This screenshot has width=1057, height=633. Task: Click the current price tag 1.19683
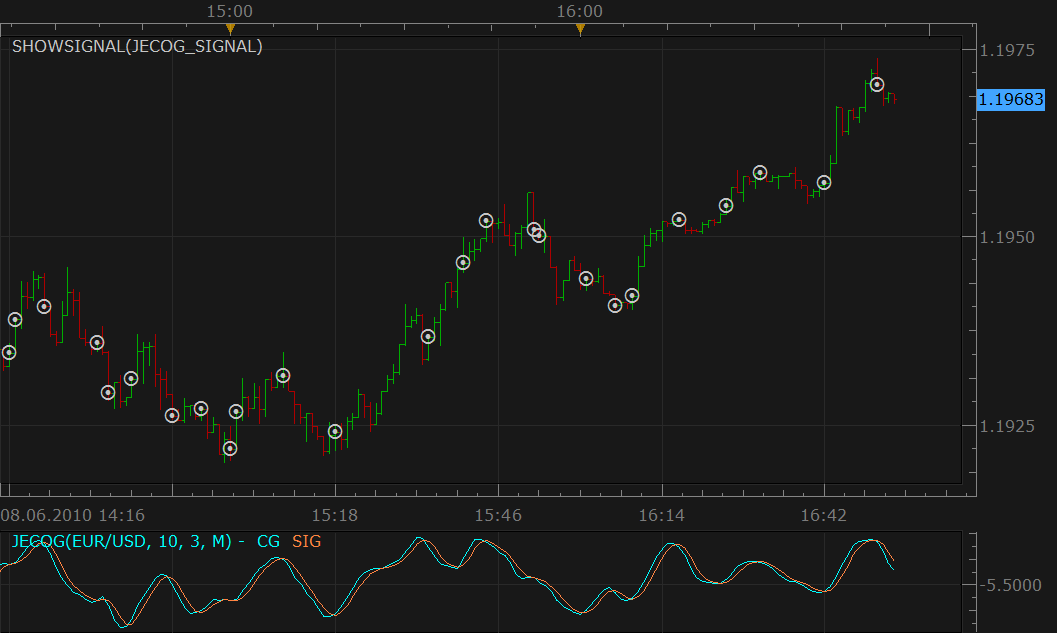click(x=1010, y=100)
